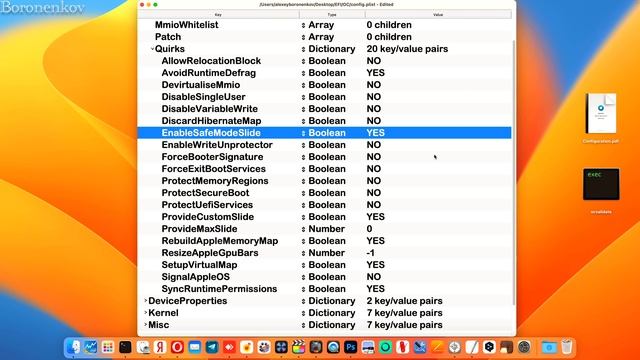640x360 pixels.
Task: Select the SignalAppleOS key
Action: (196, 277)
